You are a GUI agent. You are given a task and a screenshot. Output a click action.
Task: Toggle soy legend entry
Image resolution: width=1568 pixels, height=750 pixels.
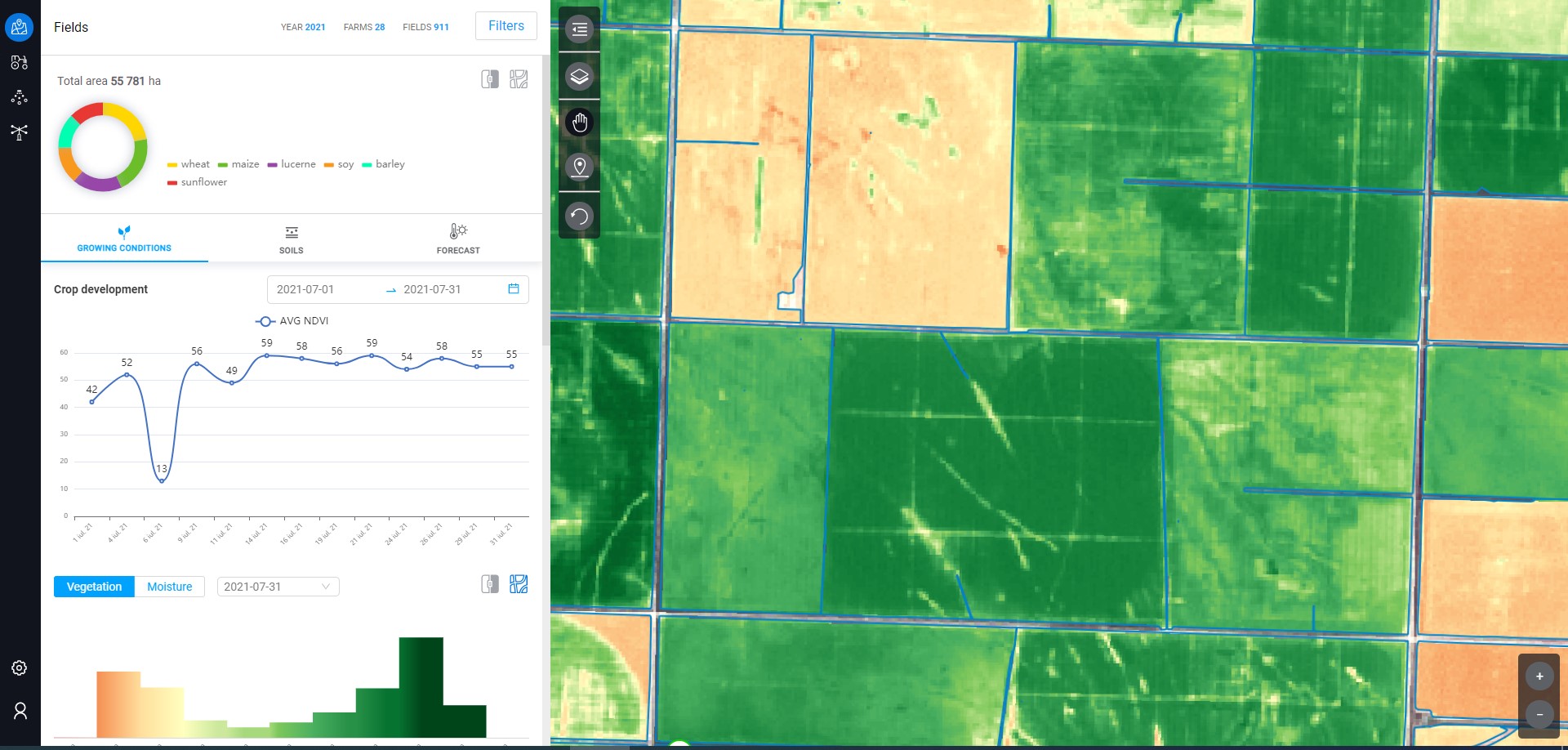339,164
